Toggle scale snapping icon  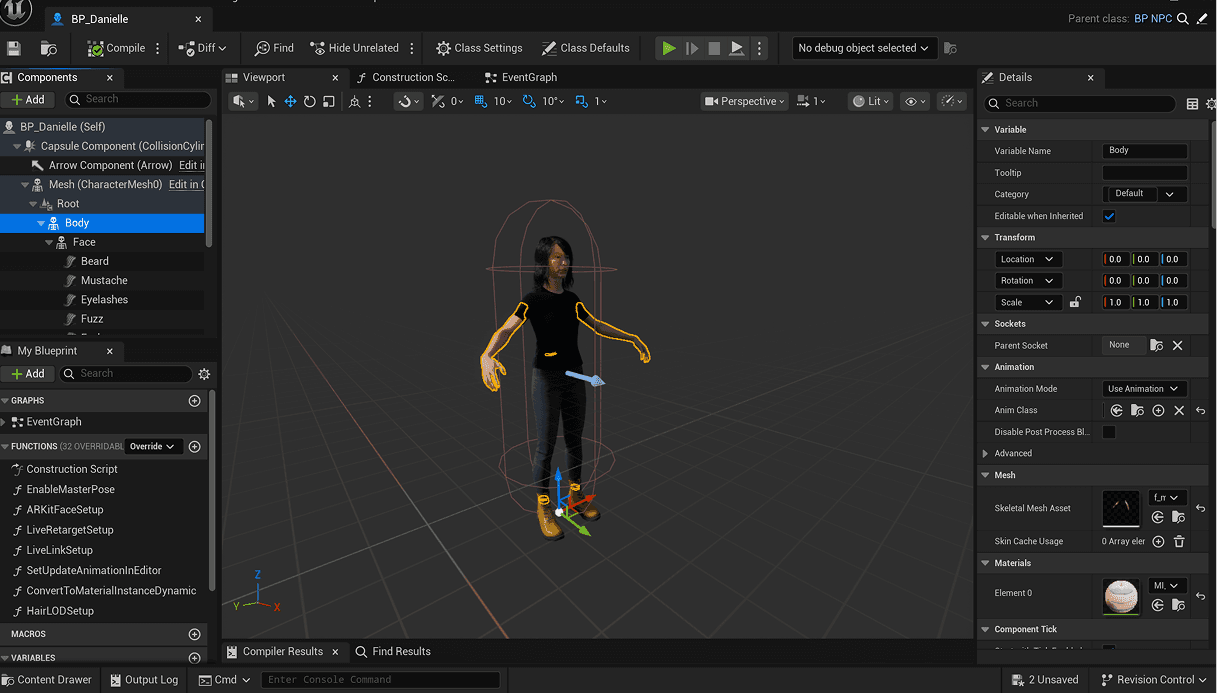(x=583, y=101)
